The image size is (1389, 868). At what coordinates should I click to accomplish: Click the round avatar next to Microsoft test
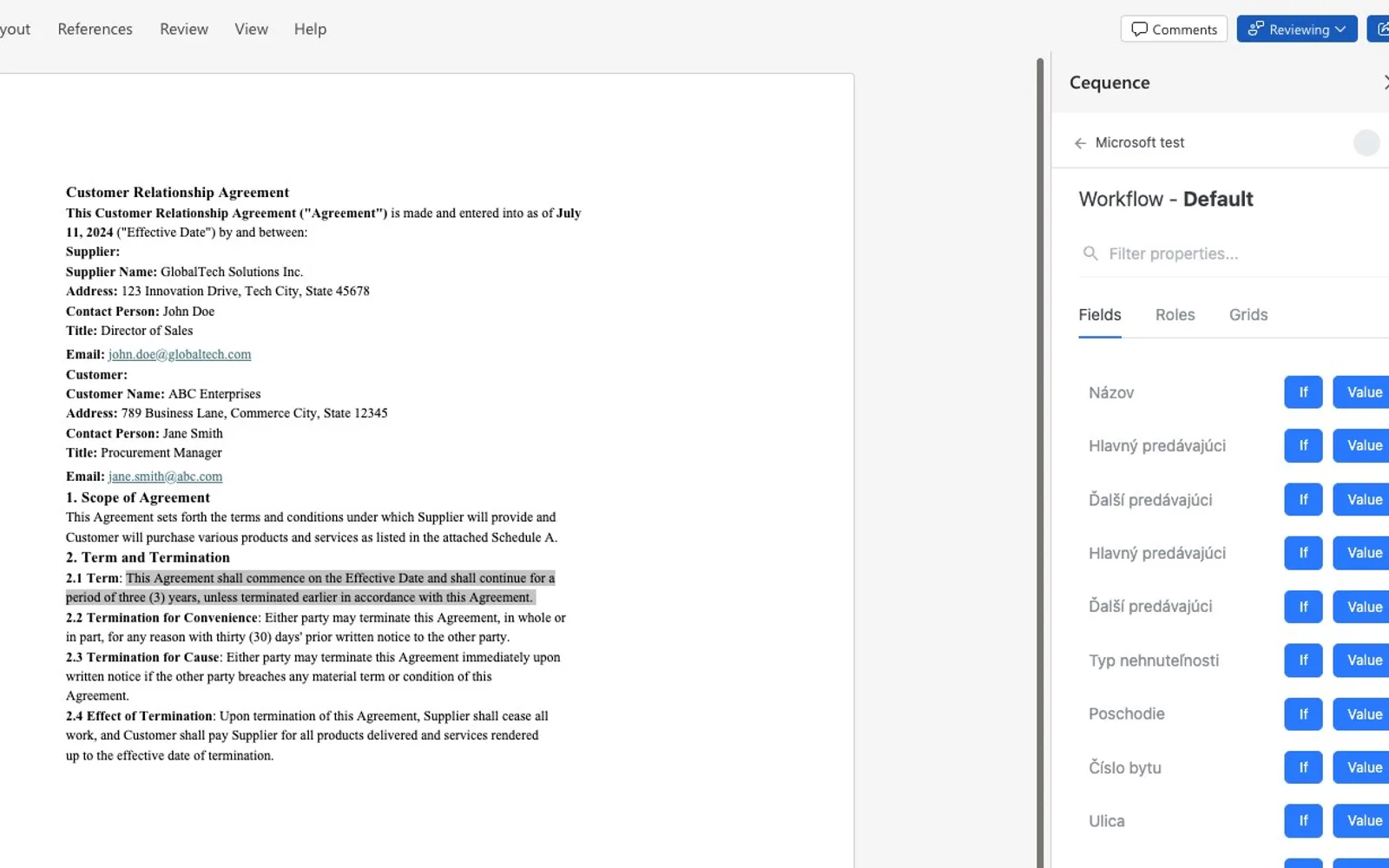pos(1366,142)
